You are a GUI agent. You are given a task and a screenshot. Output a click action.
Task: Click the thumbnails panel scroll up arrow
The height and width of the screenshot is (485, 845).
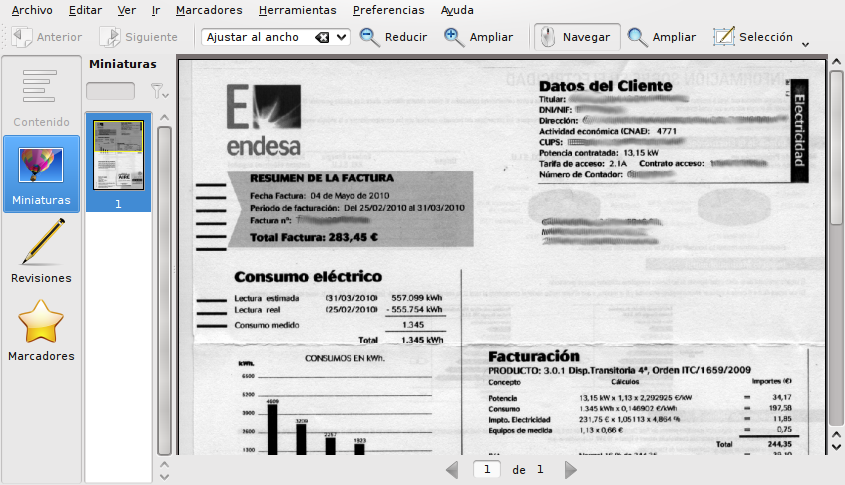click(164, 117)
